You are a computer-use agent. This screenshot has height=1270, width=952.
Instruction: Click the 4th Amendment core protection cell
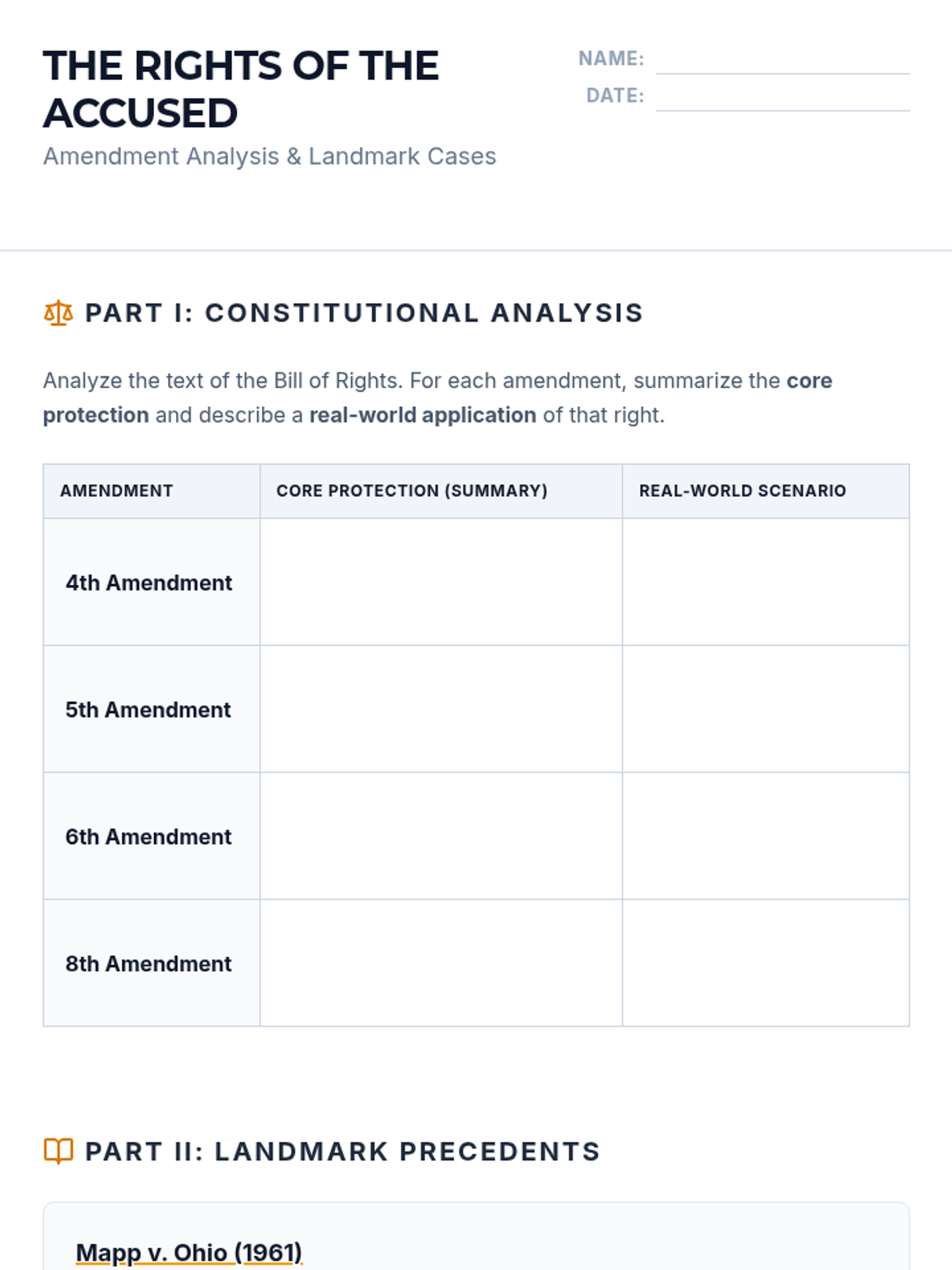tap(441, 582)
